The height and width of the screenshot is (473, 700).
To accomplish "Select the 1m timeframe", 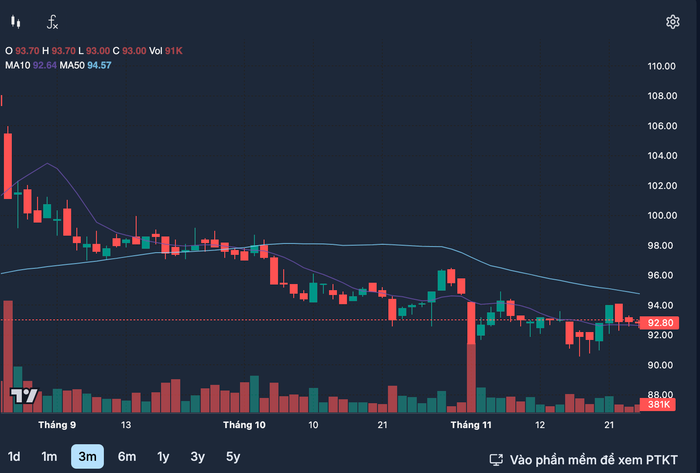I will point(49,456).
